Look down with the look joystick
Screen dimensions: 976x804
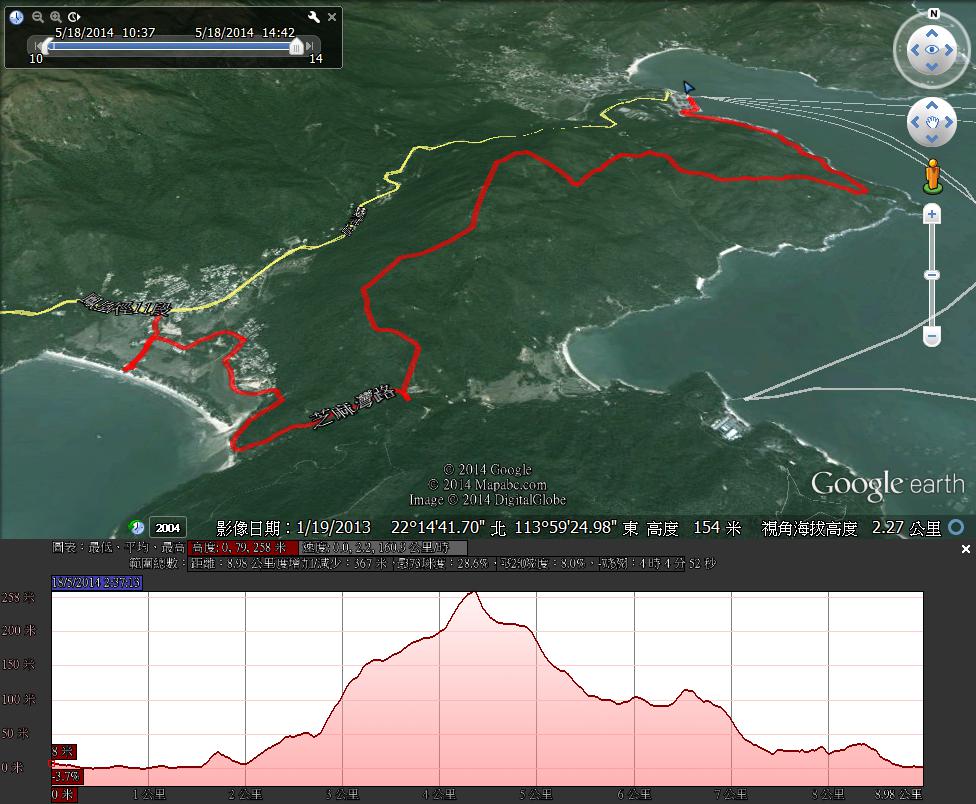click(x=932, y=67)
